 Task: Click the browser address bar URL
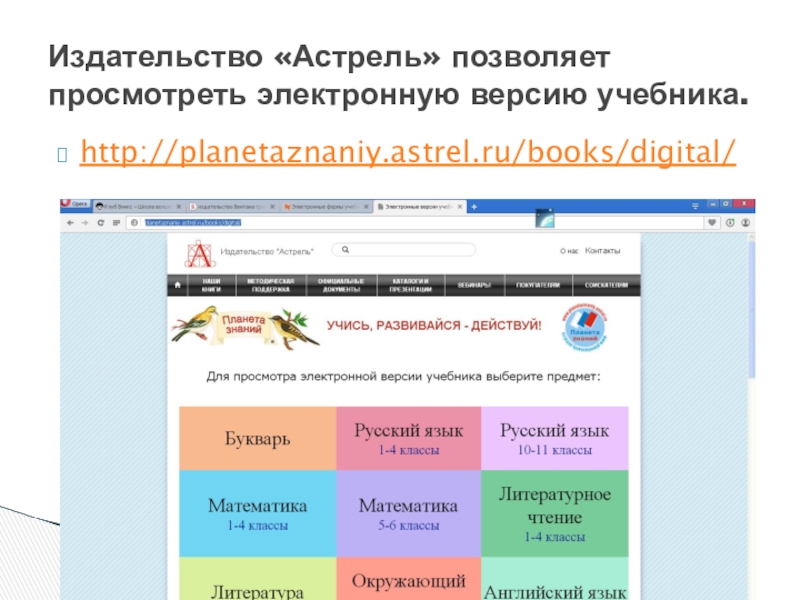point(193,222)
